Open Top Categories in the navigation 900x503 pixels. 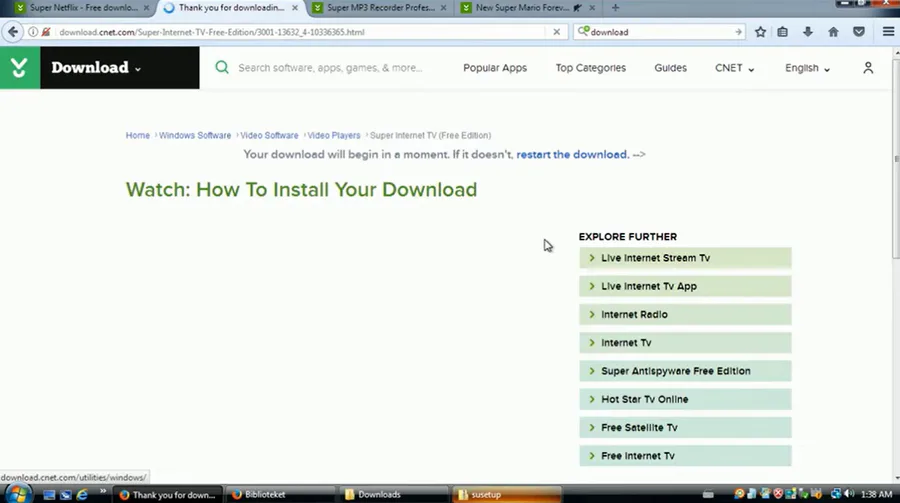tap(591, 68)
